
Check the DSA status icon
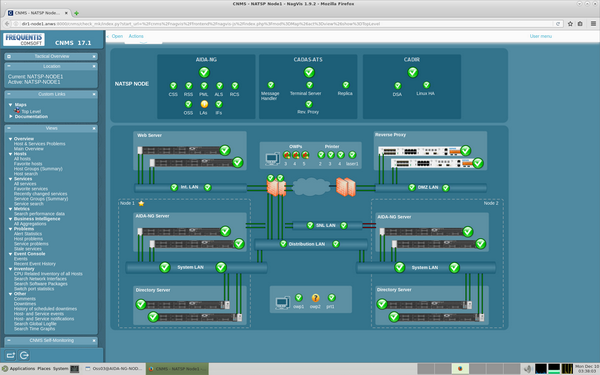(x=398, y=86)
